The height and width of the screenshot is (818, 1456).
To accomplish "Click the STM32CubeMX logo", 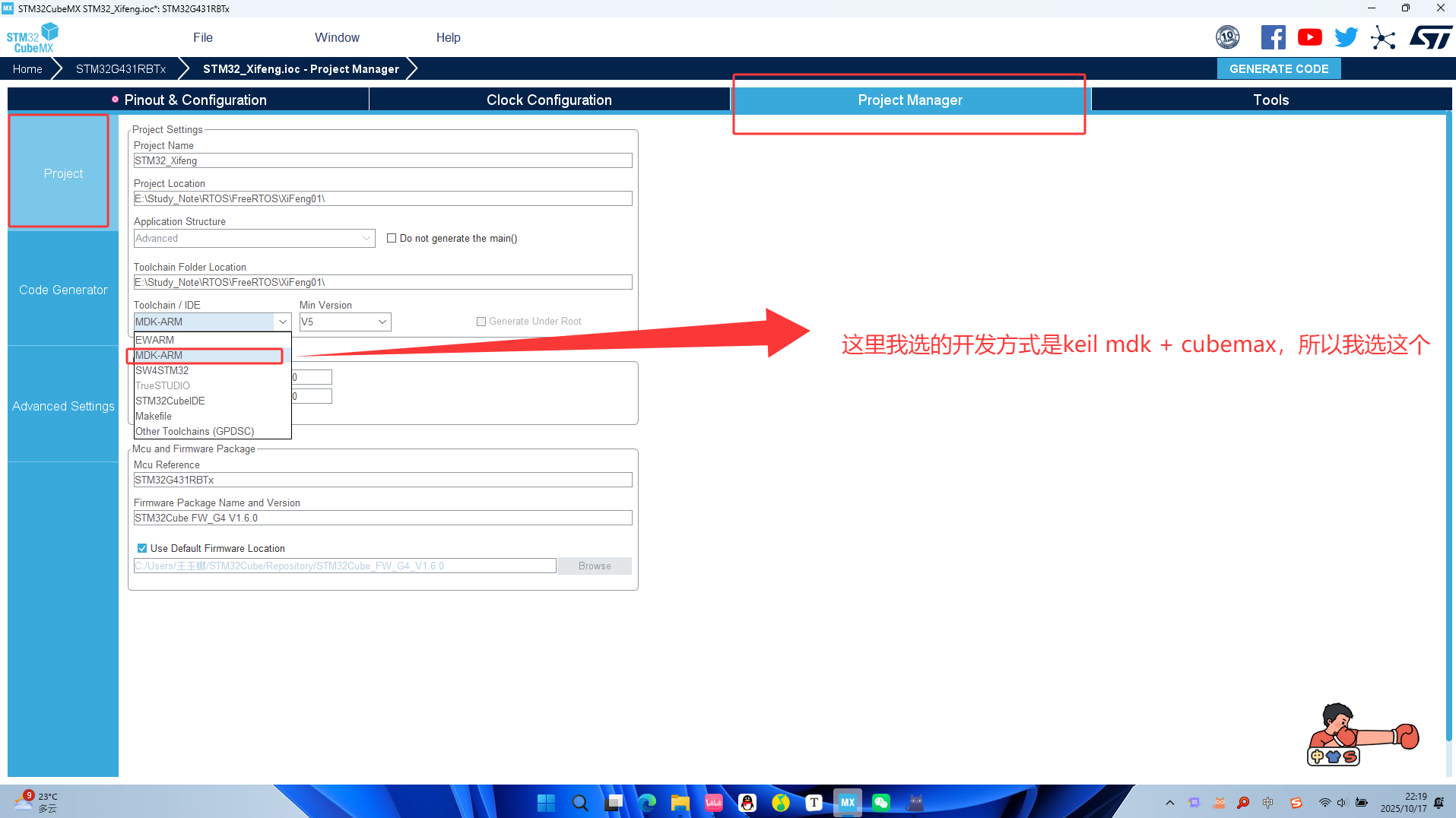I will [x=32, y=38].
